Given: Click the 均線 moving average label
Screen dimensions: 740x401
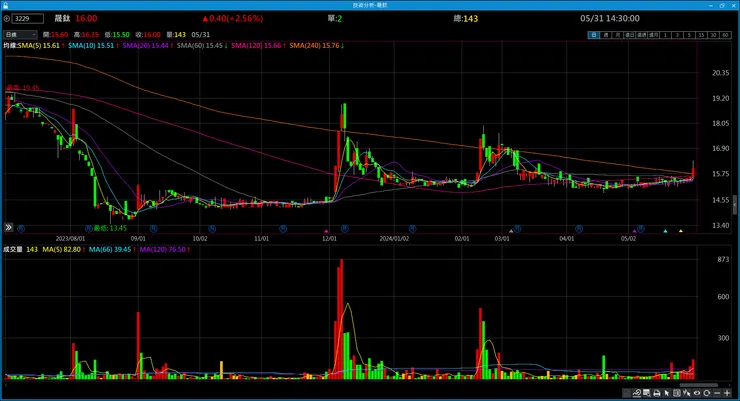Looking at the screenshot, I should (10, 46).
